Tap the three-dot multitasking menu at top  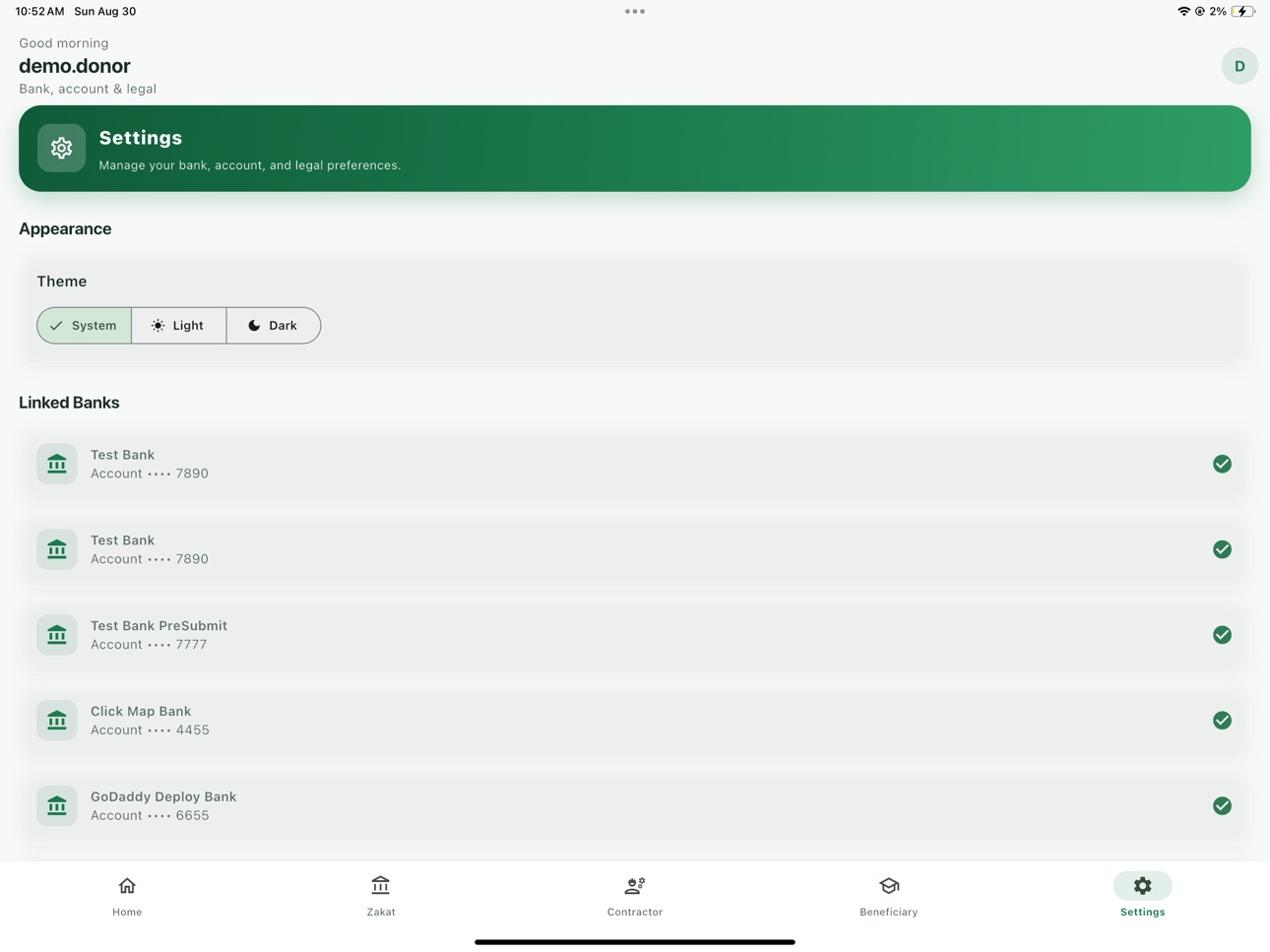point(635,12)
